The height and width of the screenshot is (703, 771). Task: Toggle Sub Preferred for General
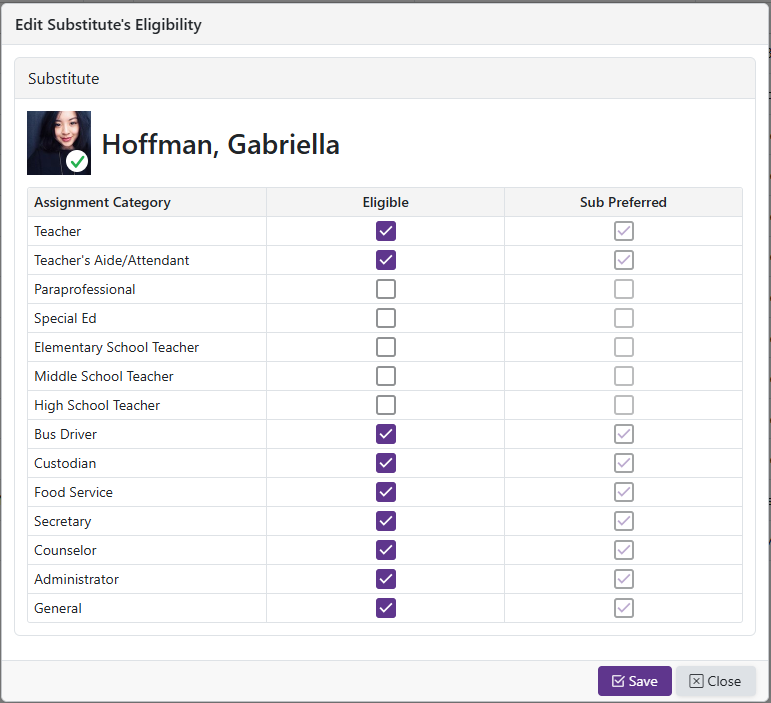pos(623,608)
